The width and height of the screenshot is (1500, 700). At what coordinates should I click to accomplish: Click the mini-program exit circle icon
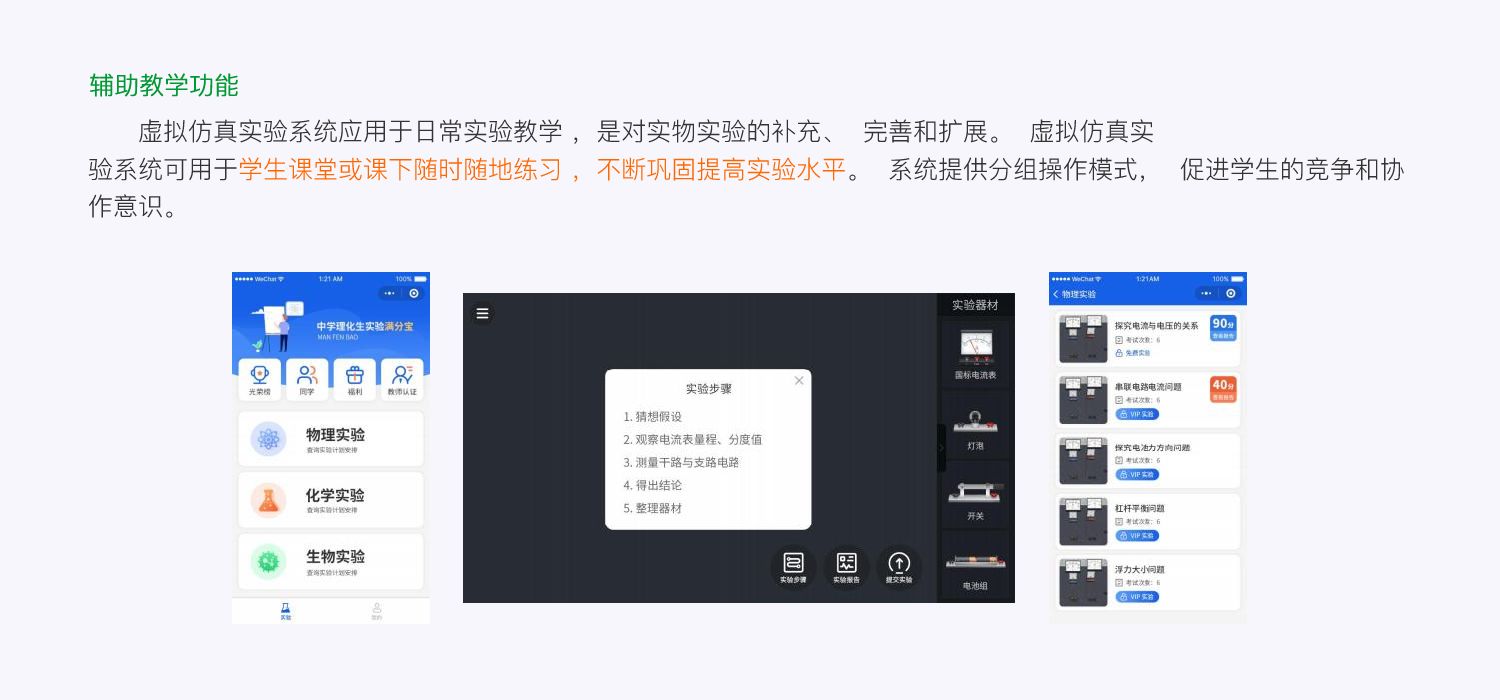pos(414,293)
